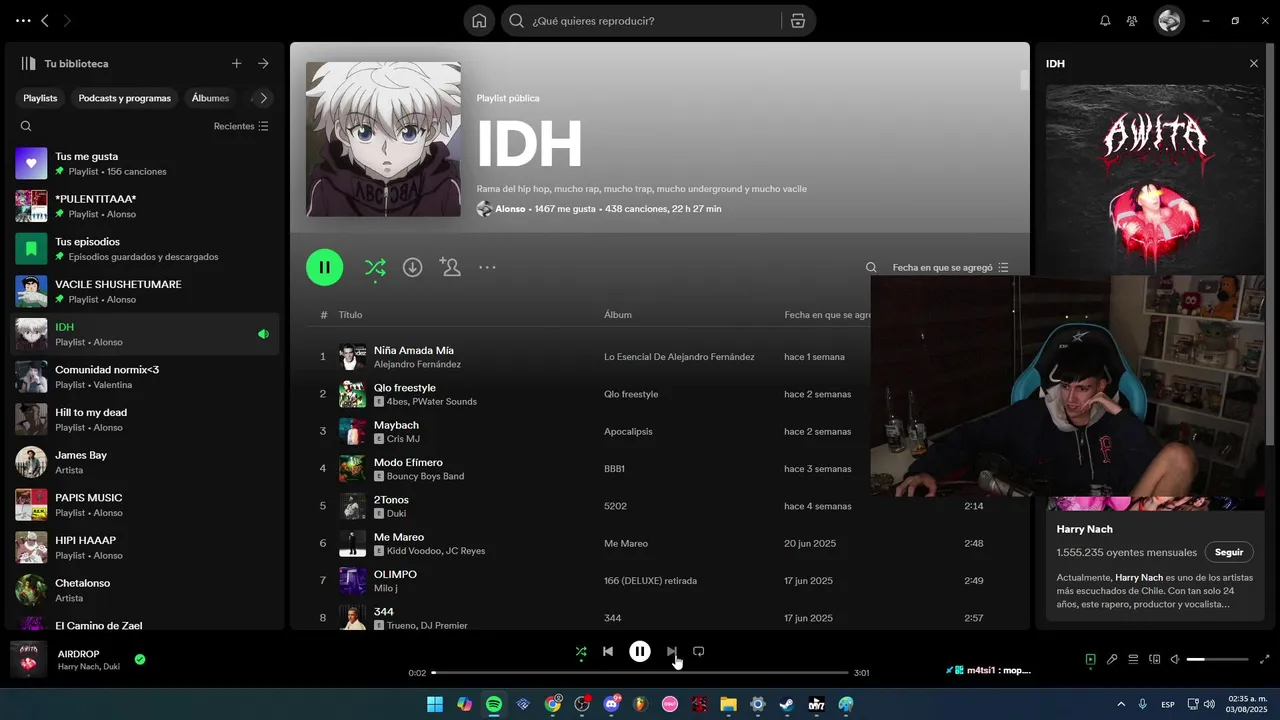Search within Tu biblioteca
This screenshot has height=720, width=1280.
pos(26,126)
